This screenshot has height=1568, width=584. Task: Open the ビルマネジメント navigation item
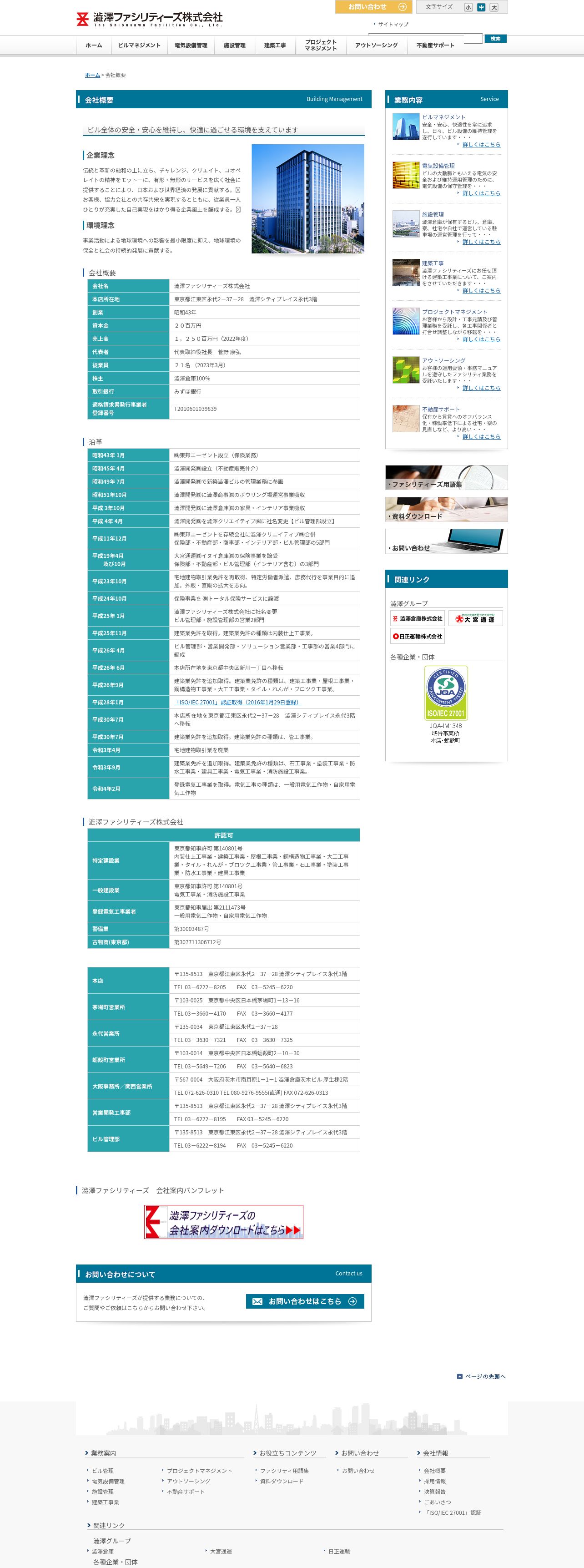[139, 45]
